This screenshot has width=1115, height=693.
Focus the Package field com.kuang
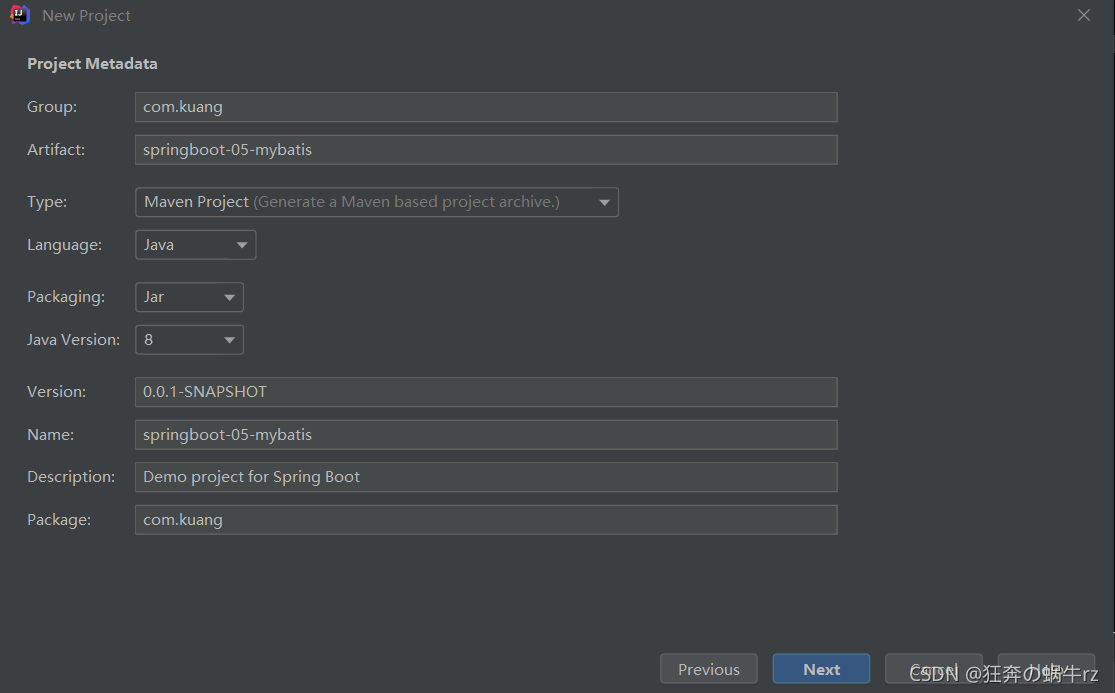point(486,520)
